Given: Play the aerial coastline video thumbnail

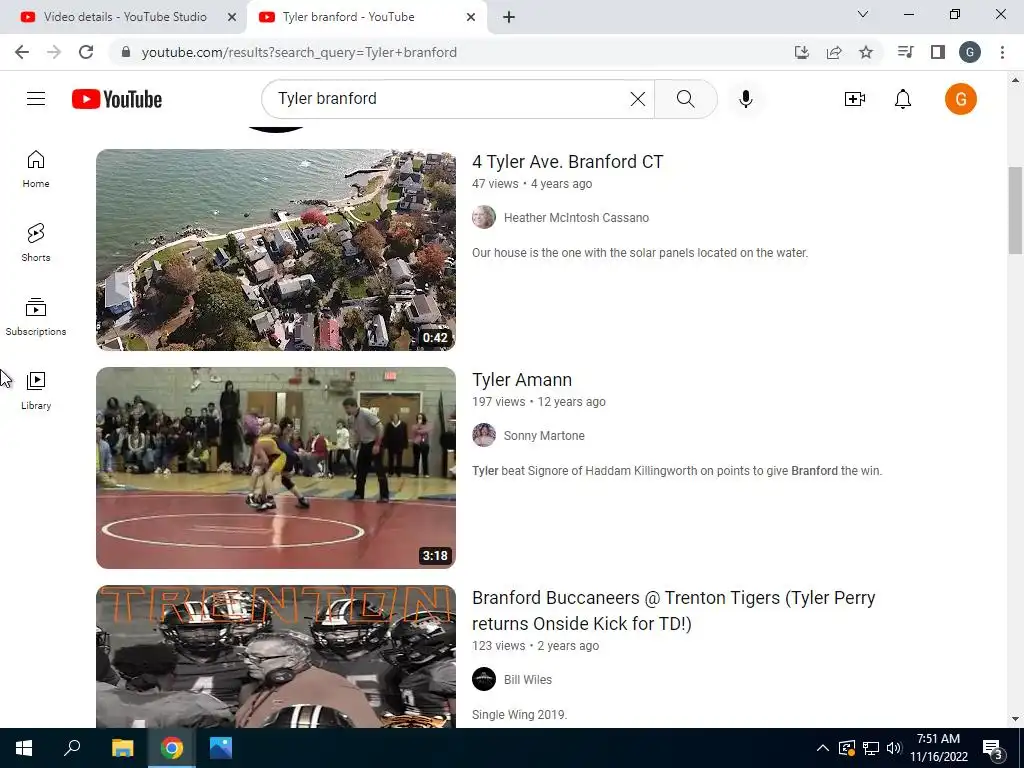Looking at the screenshot, I should (276, 250).
